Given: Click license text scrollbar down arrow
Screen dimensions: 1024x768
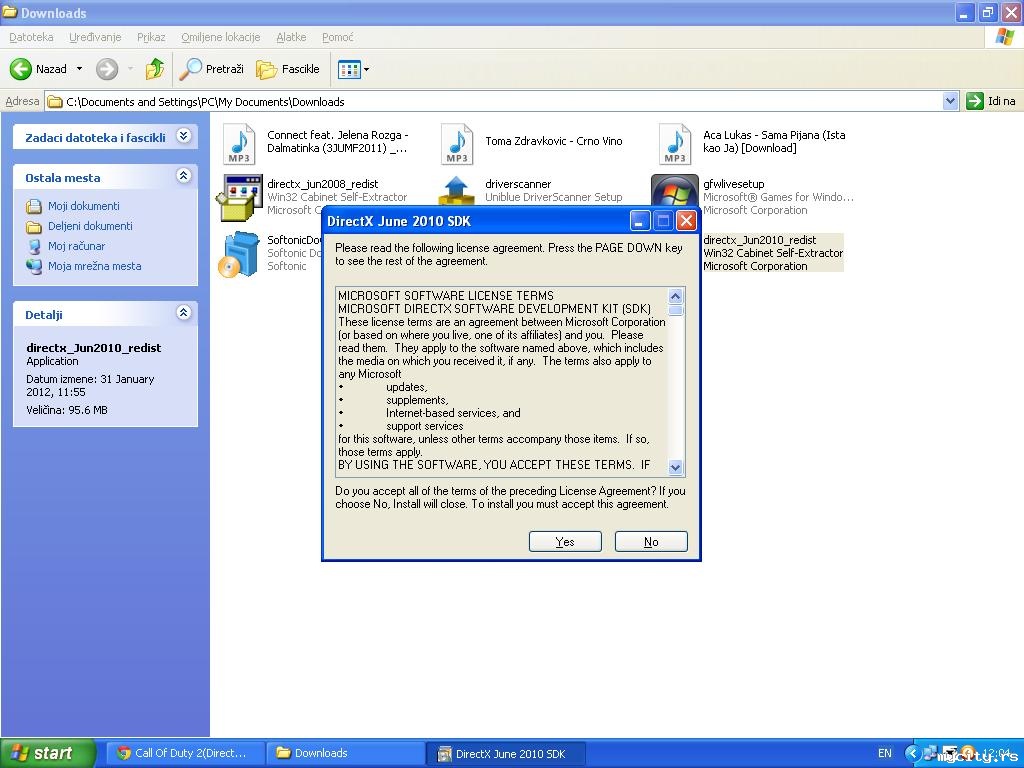Looking at the screenshot, I should pos(676,468).
